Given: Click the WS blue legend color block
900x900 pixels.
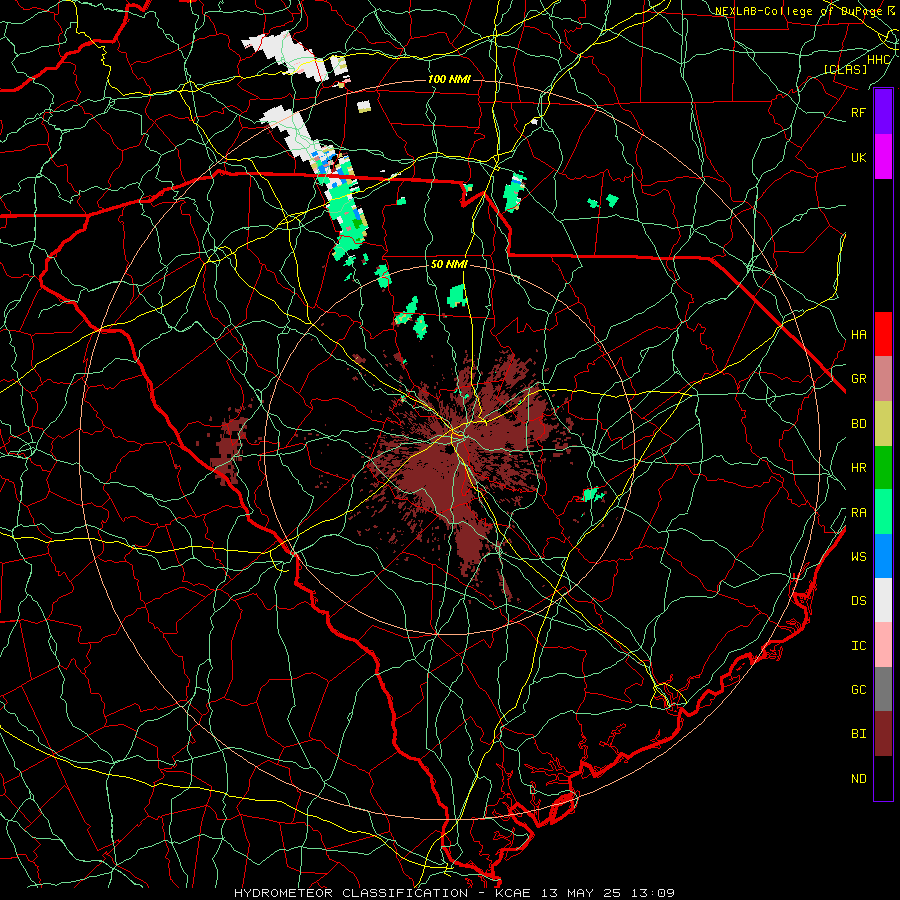Looking at the screenshot, I should click(883, 556).
